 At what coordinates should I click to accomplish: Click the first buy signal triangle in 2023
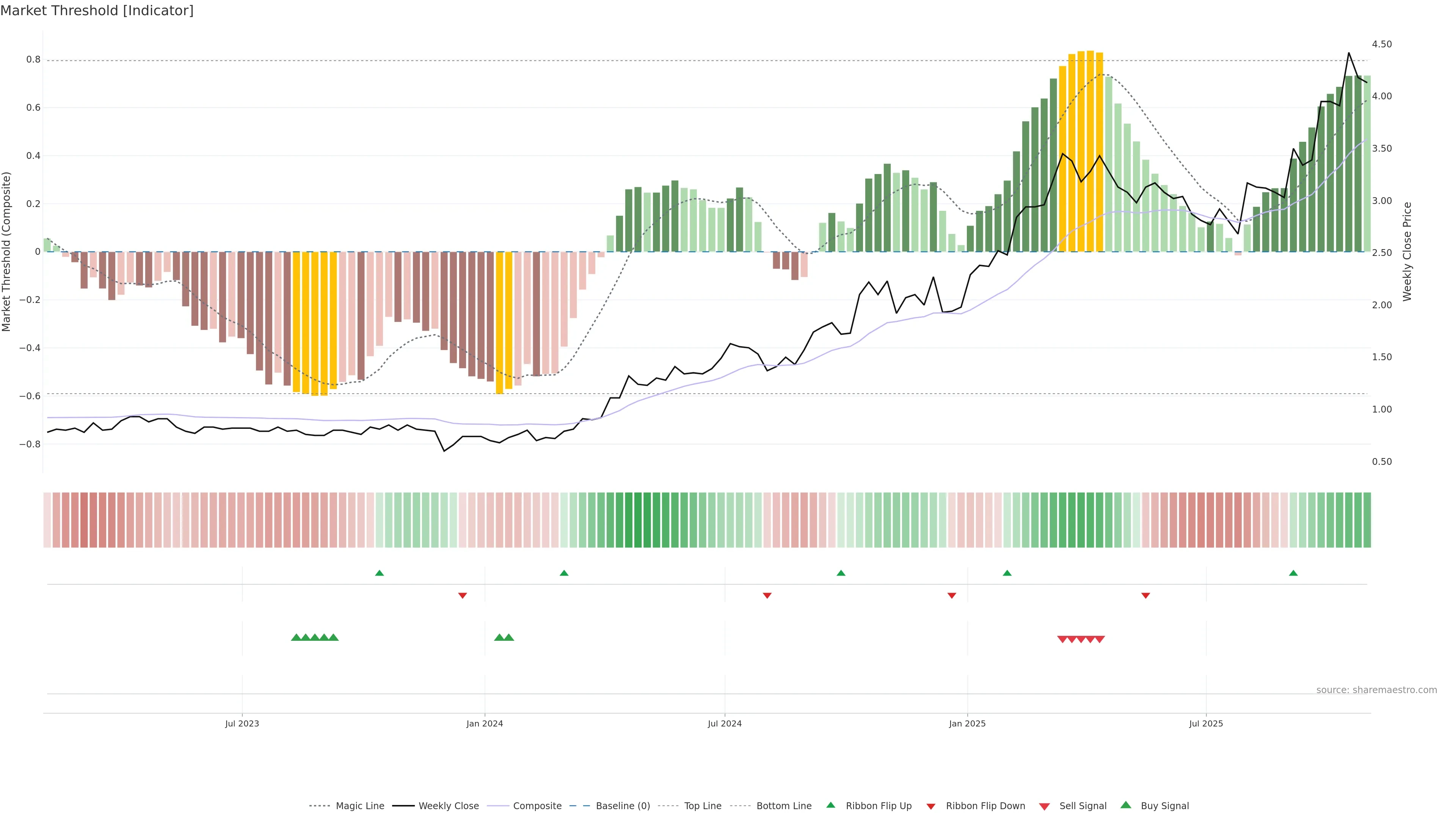coord(296,637)
